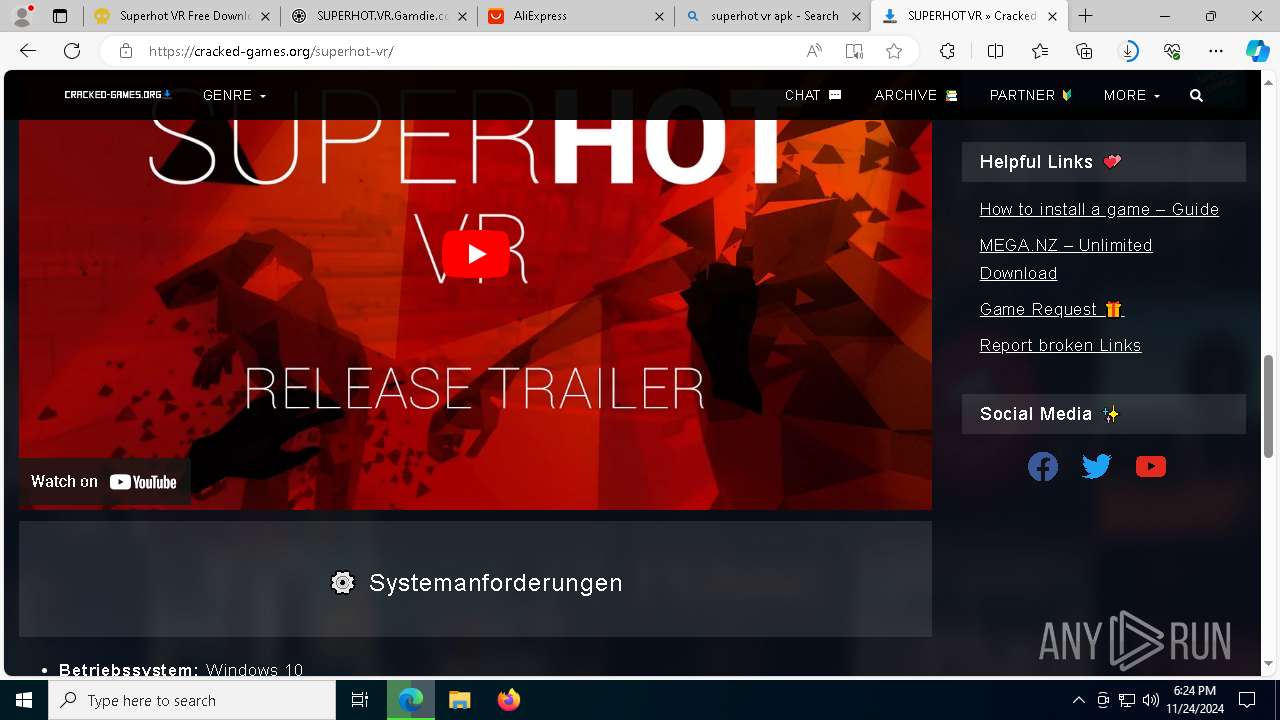This screenshot has height=720, width=1280.
Task: Switch to the AliExpress tab
Action: pyautogui.click(x=574, y=16)
